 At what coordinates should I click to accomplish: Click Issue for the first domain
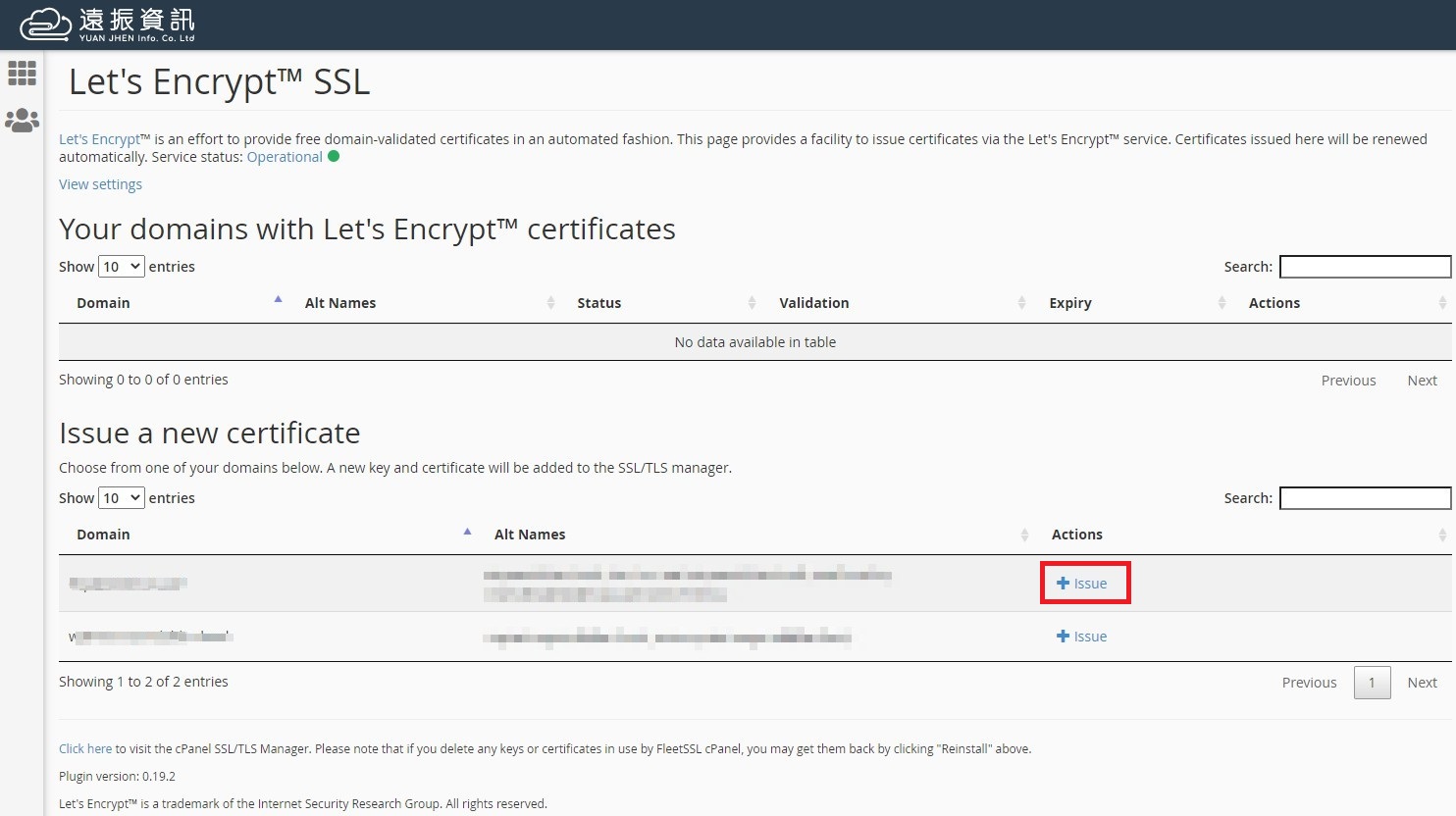coord(1082,584)
